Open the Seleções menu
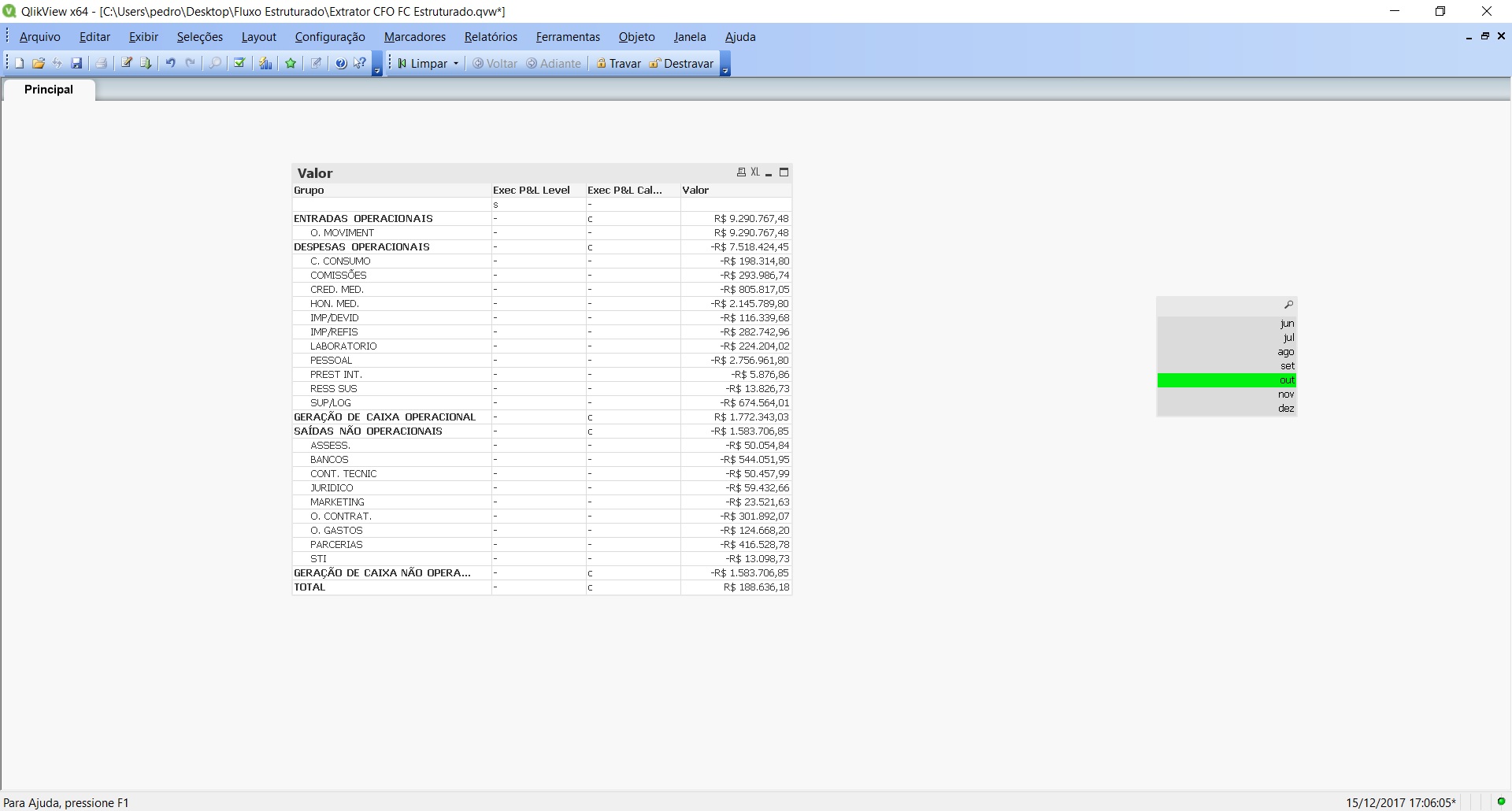 point(200,37)
